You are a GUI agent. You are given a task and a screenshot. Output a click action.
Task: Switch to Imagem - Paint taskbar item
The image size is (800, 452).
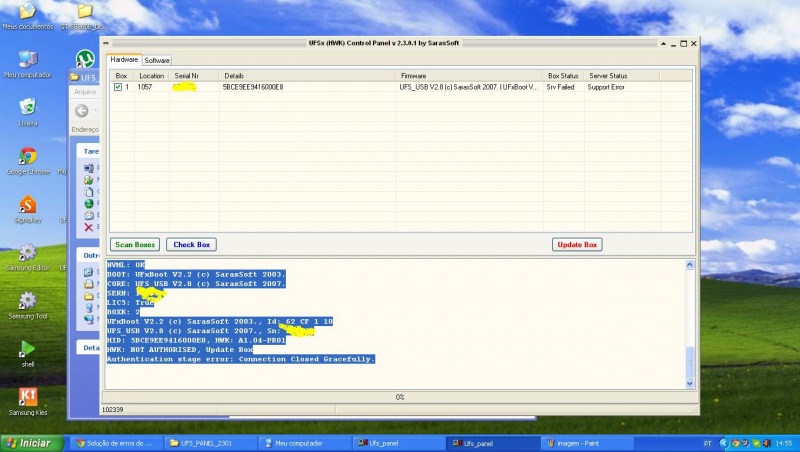pos(586,443)
